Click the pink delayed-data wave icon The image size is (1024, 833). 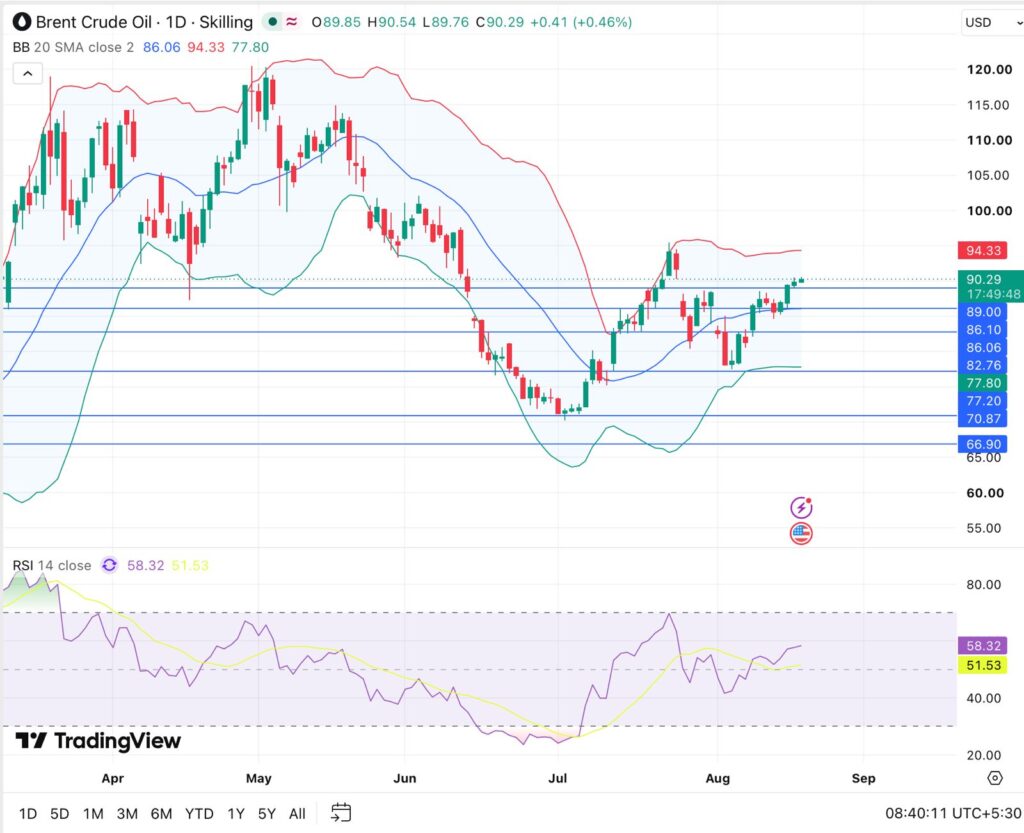pos(291,22)
